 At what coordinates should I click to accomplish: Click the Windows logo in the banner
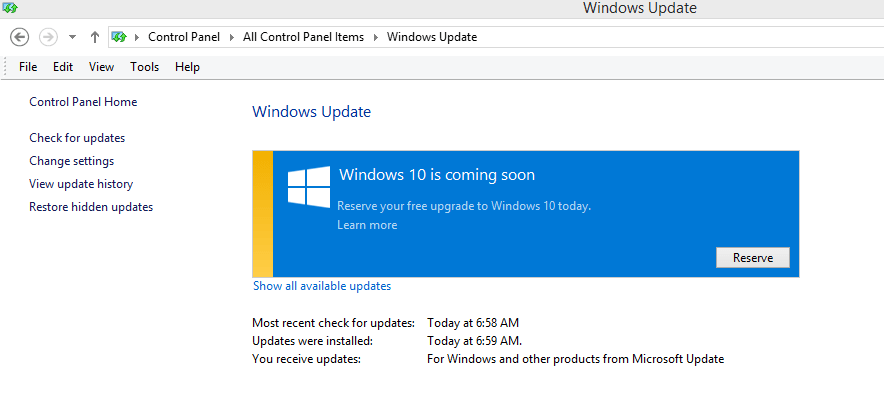point(309,186)
